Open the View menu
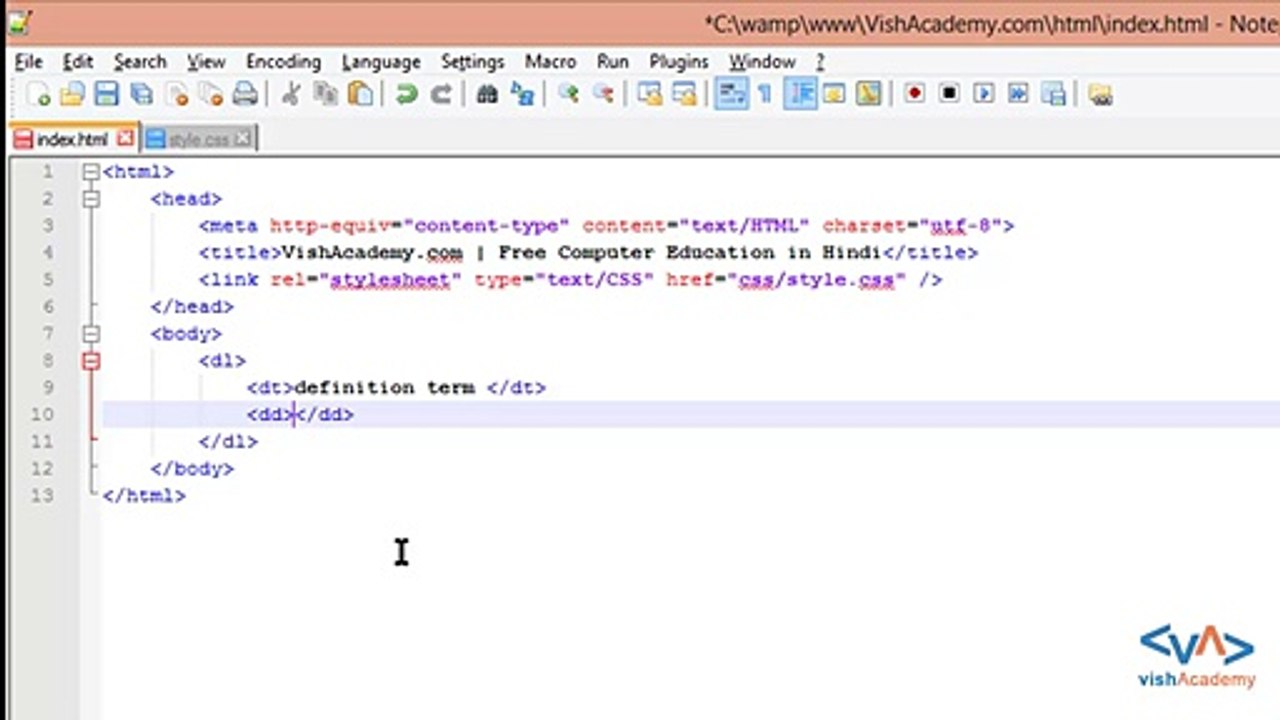 (206, 62)
